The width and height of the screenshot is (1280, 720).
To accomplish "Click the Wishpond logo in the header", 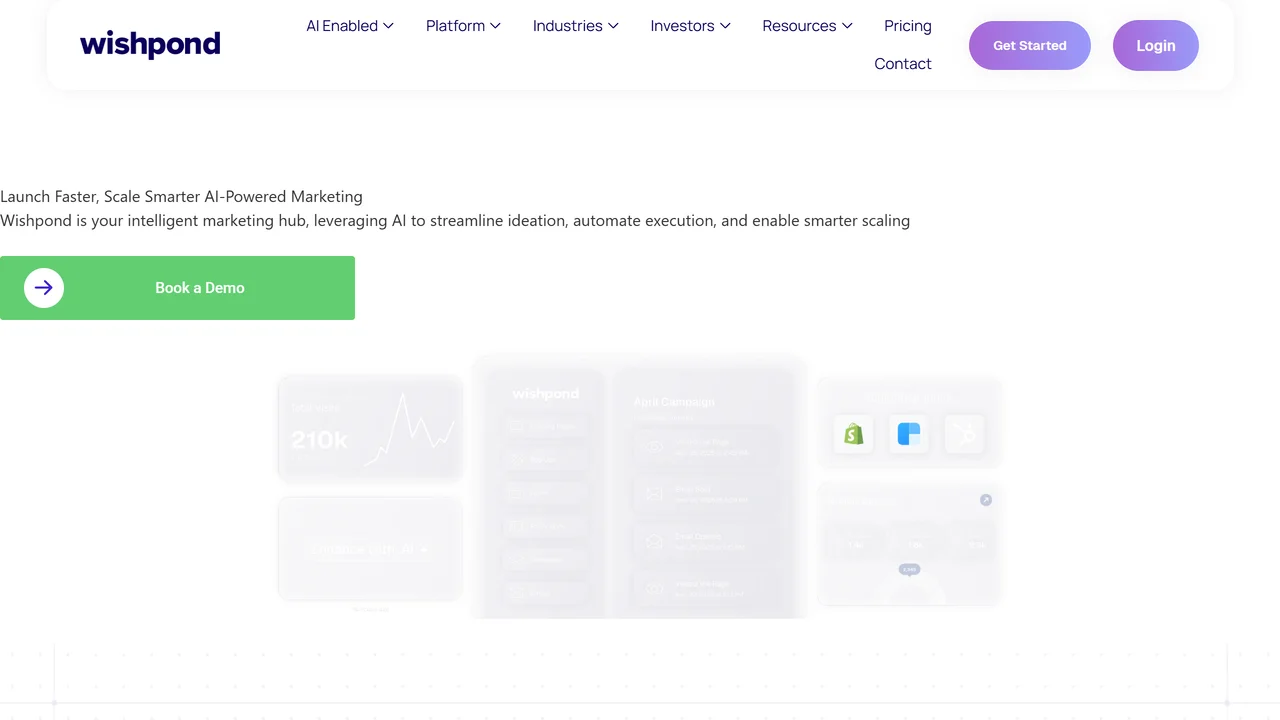I will (x=150, y=45).
